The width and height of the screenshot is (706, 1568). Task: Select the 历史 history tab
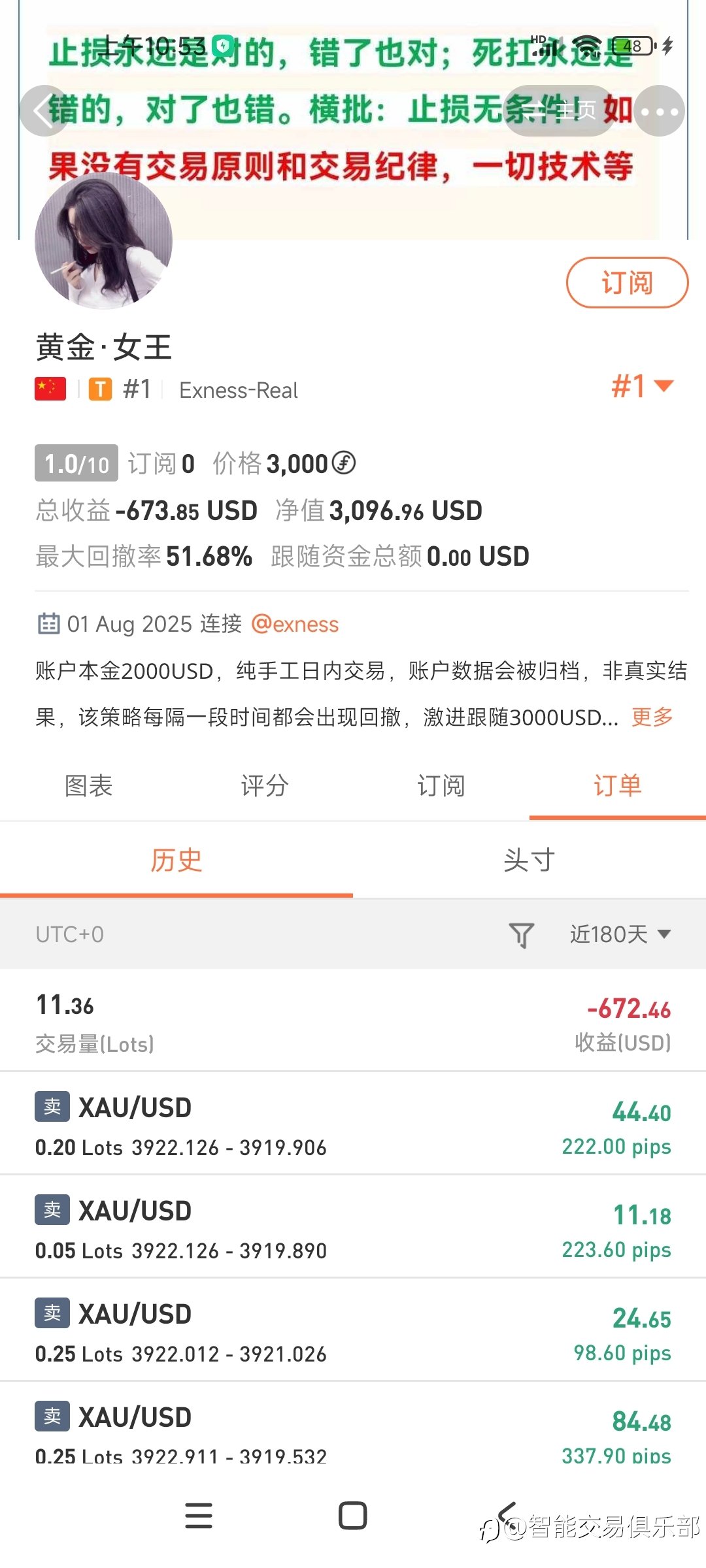coord(176,860)
